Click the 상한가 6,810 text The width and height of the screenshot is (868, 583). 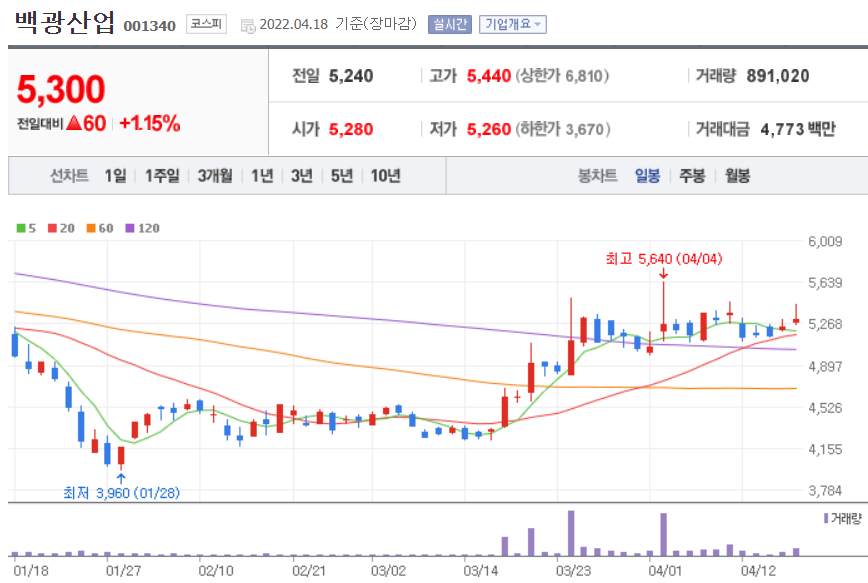coord(562,76)
